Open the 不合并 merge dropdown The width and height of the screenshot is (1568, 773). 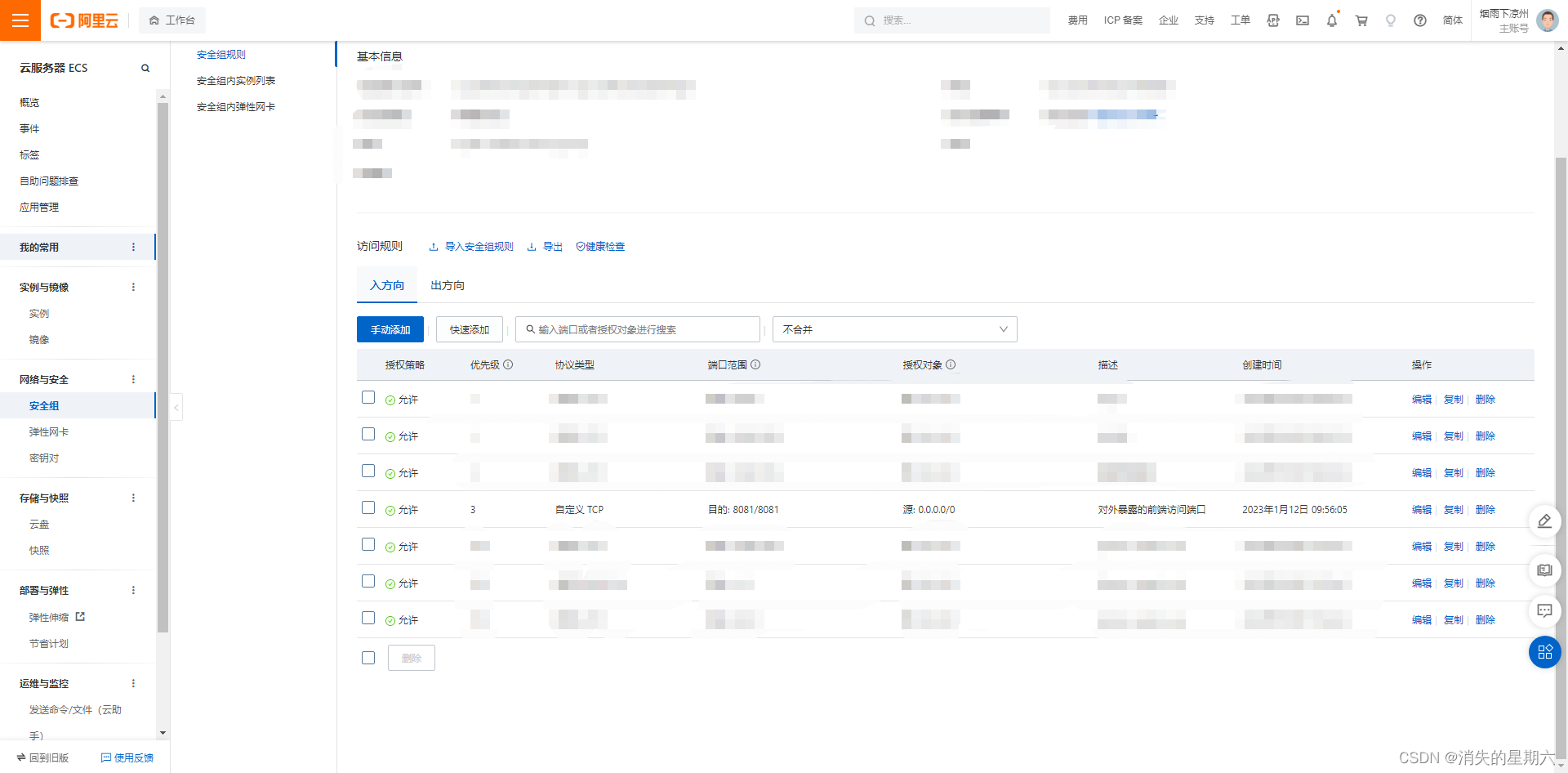[x=894, y=329]
